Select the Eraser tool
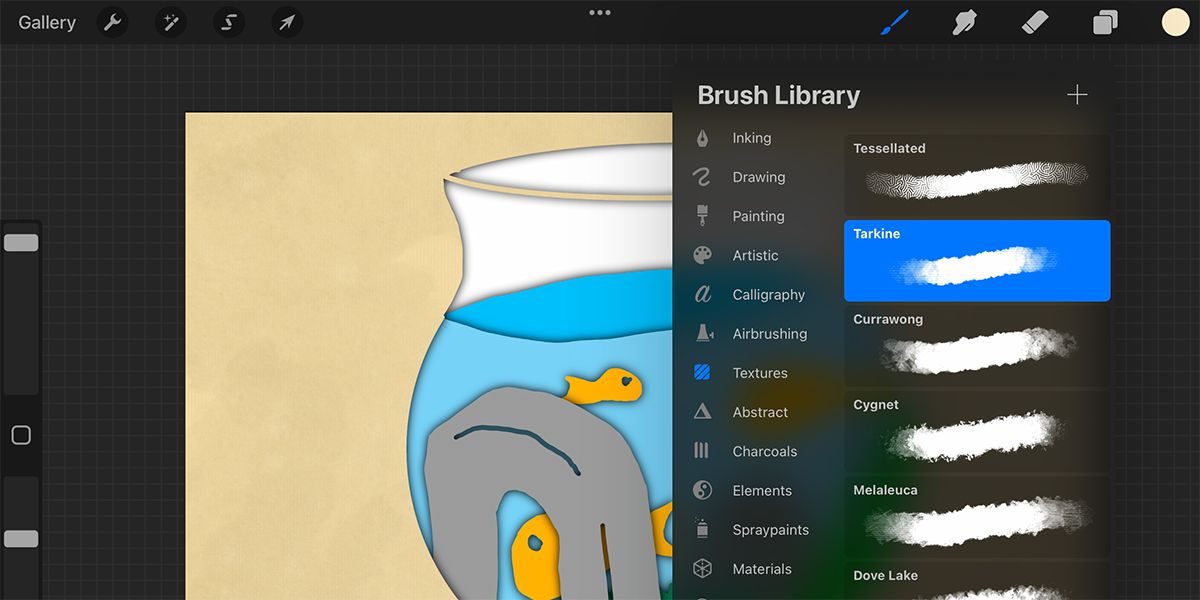Screen dimensions: 1200x600 coord(1034,22)
